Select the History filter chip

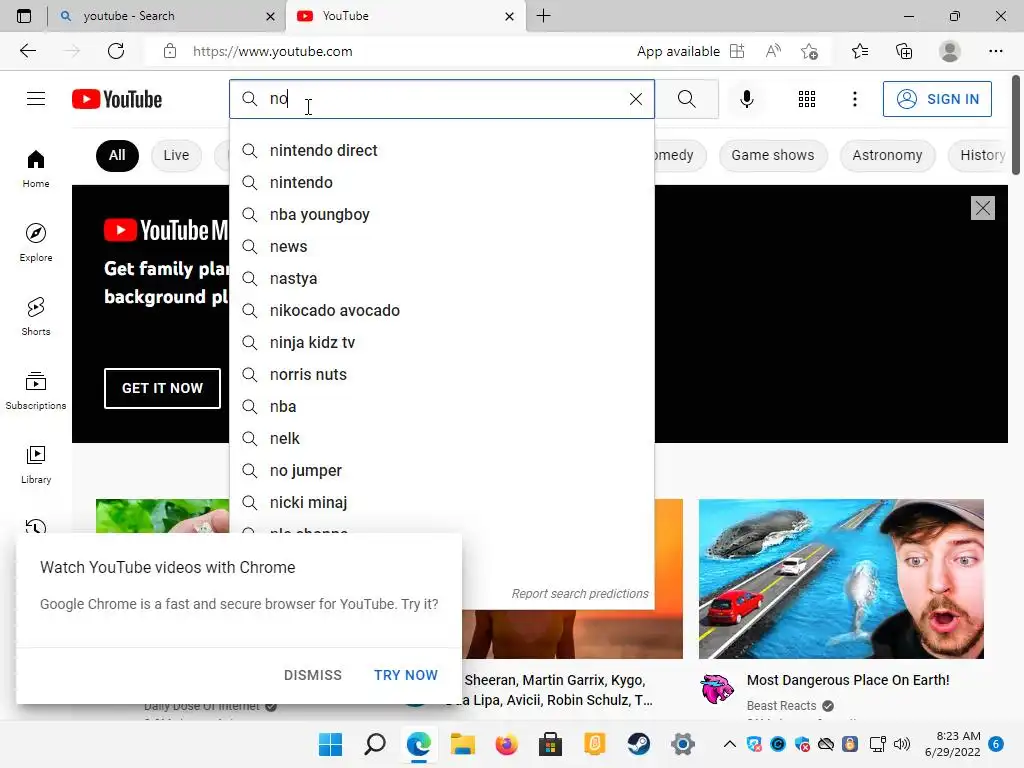(982, 155)
